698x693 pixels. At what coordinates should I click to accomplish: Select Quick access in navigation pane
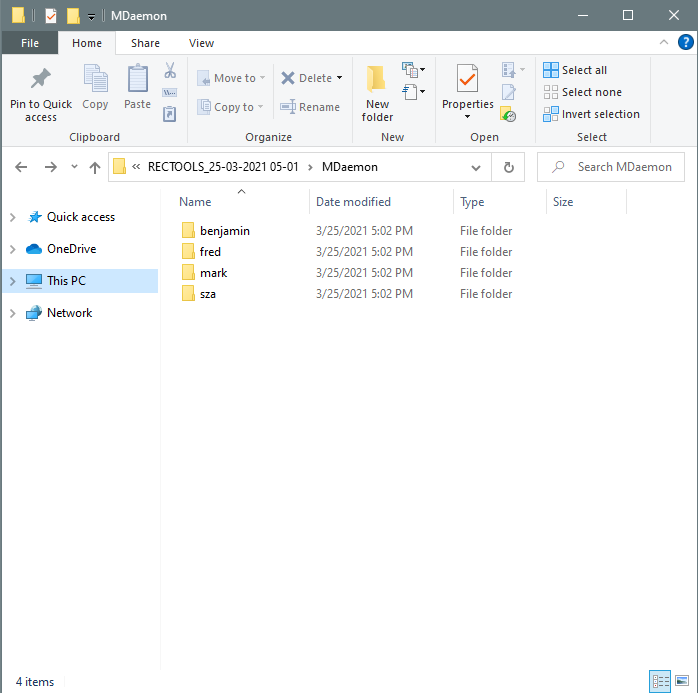[x=81, y=217]
